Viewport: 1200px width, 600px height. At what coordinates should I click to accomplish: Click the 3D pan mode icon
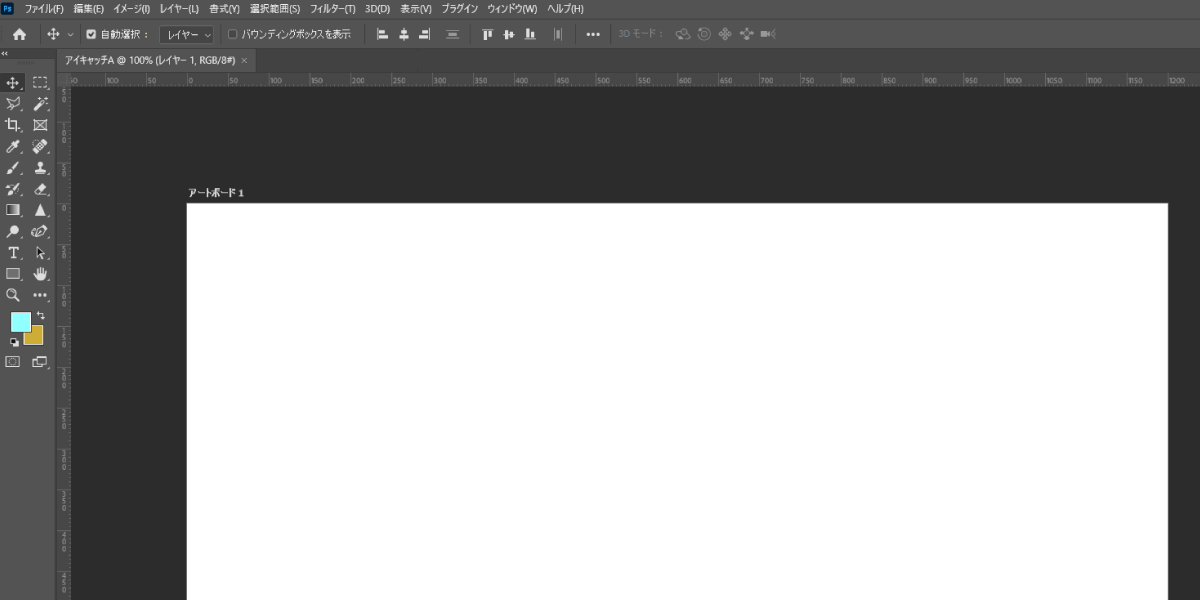[725, 34]
